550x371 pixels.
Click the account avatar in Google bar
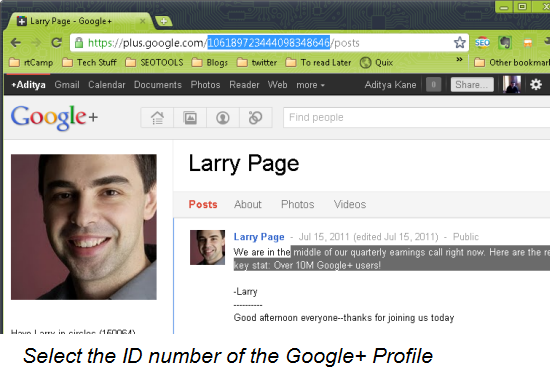tap(511, 85)
